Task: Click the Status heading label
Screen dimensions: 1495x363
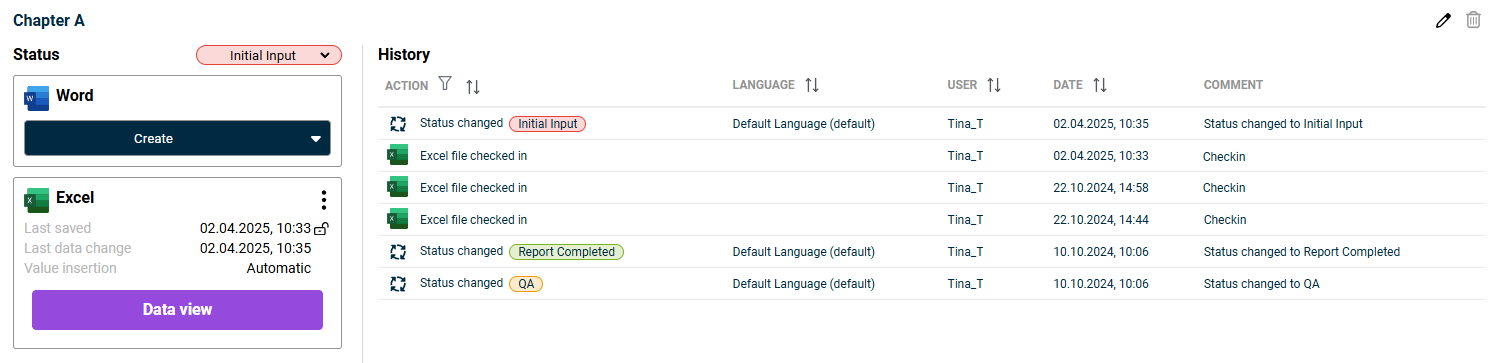Action: (36, 55)
